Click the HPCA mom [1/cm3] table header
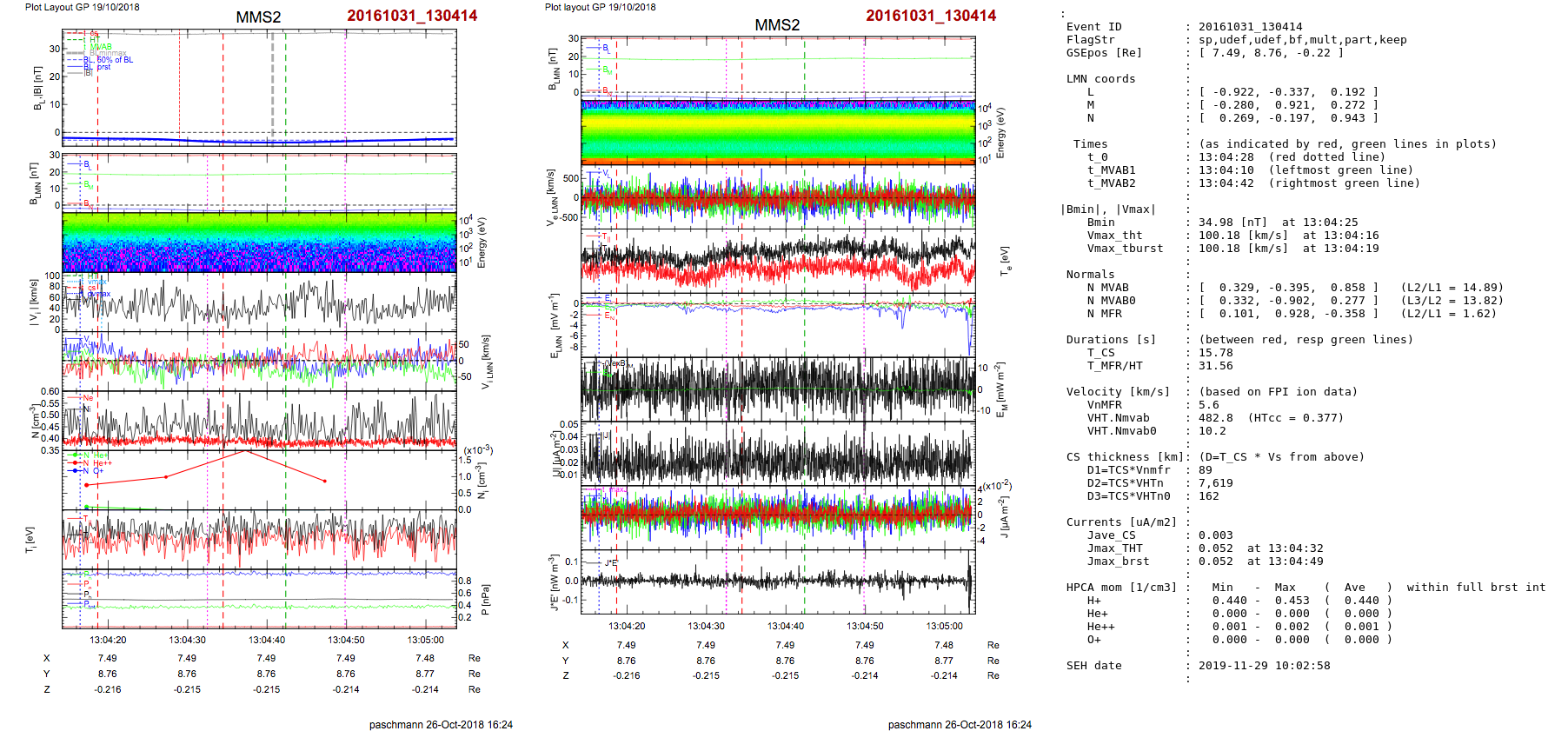This screenshot has height=731, width=1568. click(x=1121, y=588)
